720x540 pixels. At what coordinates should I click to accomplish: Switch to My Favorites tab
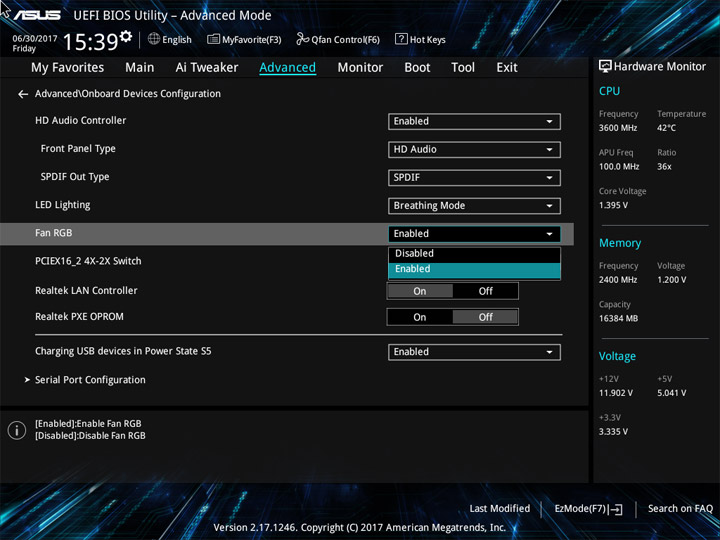tap(68, 68)
